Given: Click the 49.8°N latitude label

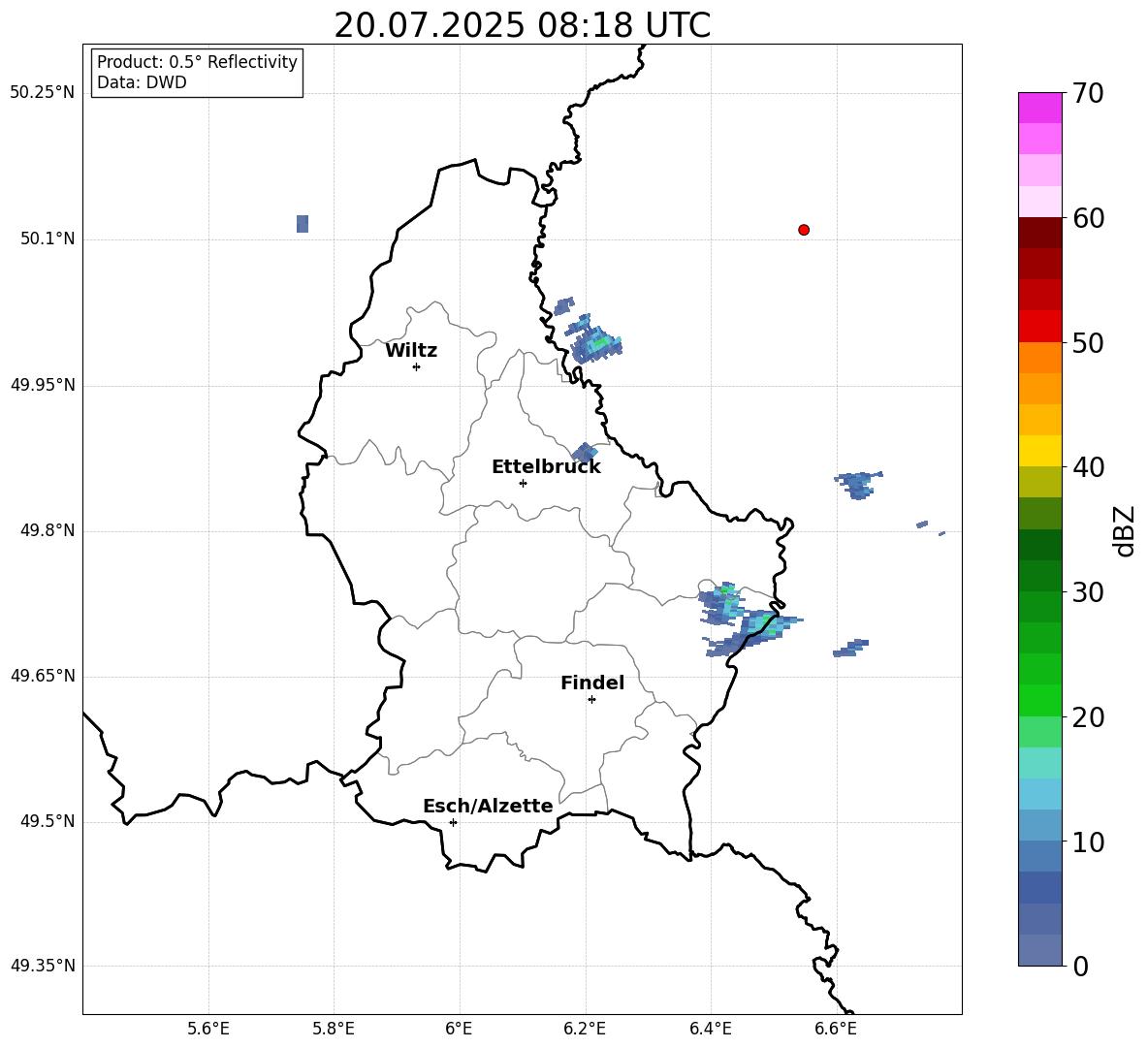Looking at the screenshot, I should coord(48,530).
